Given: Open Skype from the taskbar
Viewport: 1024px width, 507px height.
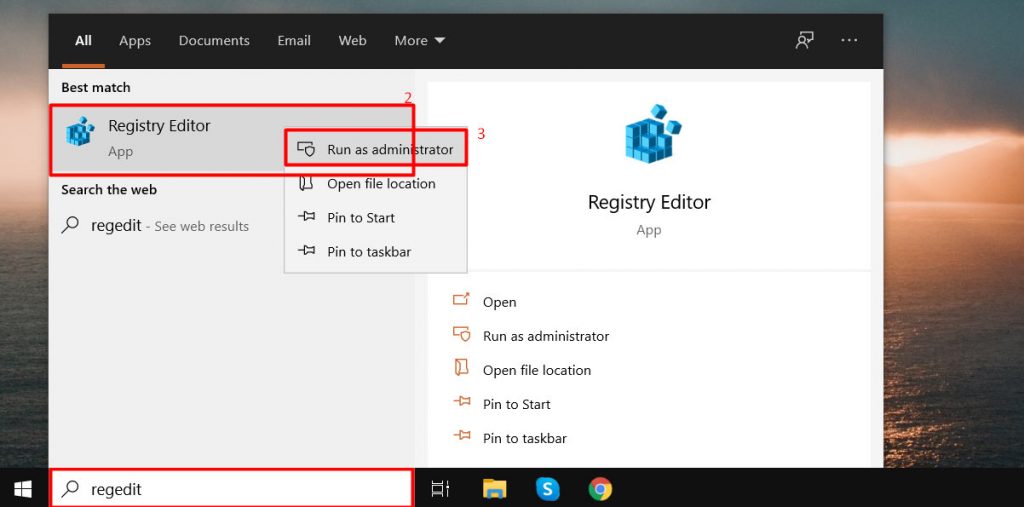Looking at the screenshot, I should click(547, 489).
